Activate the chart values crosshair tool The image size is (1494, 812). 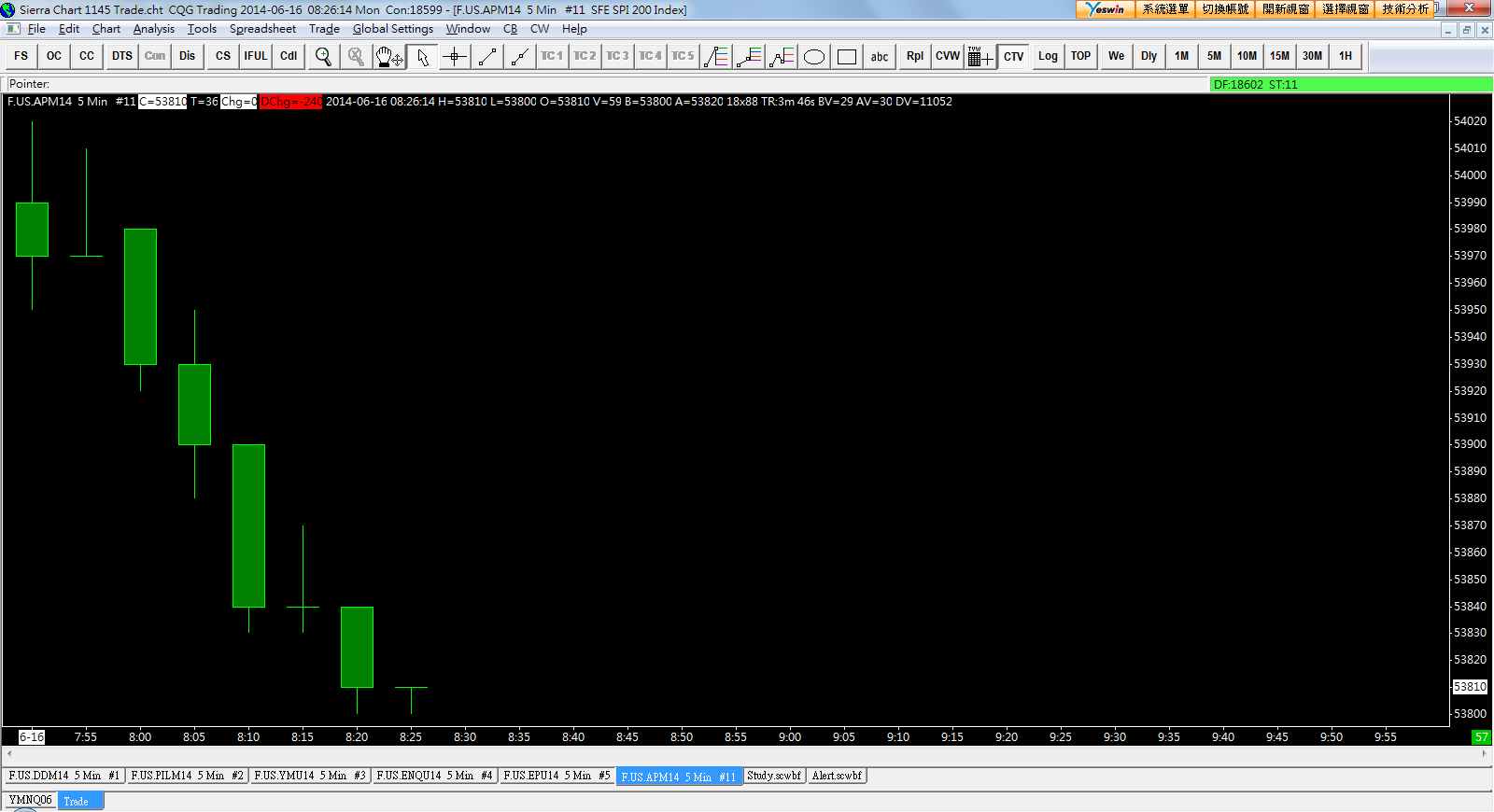(x=455, y=56)
